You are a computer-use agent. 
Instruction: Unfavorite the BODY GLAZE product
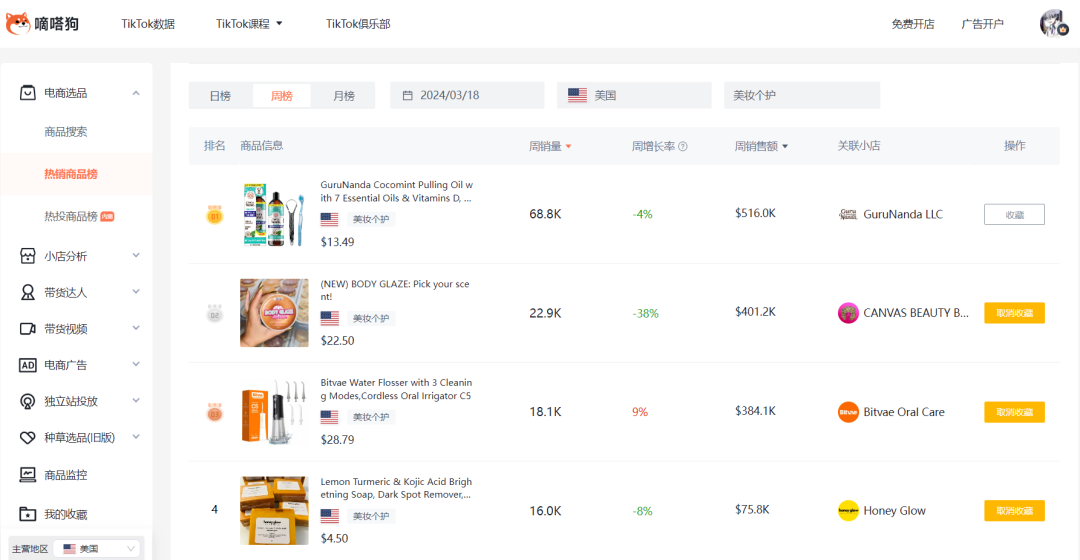click(1014, 313)
